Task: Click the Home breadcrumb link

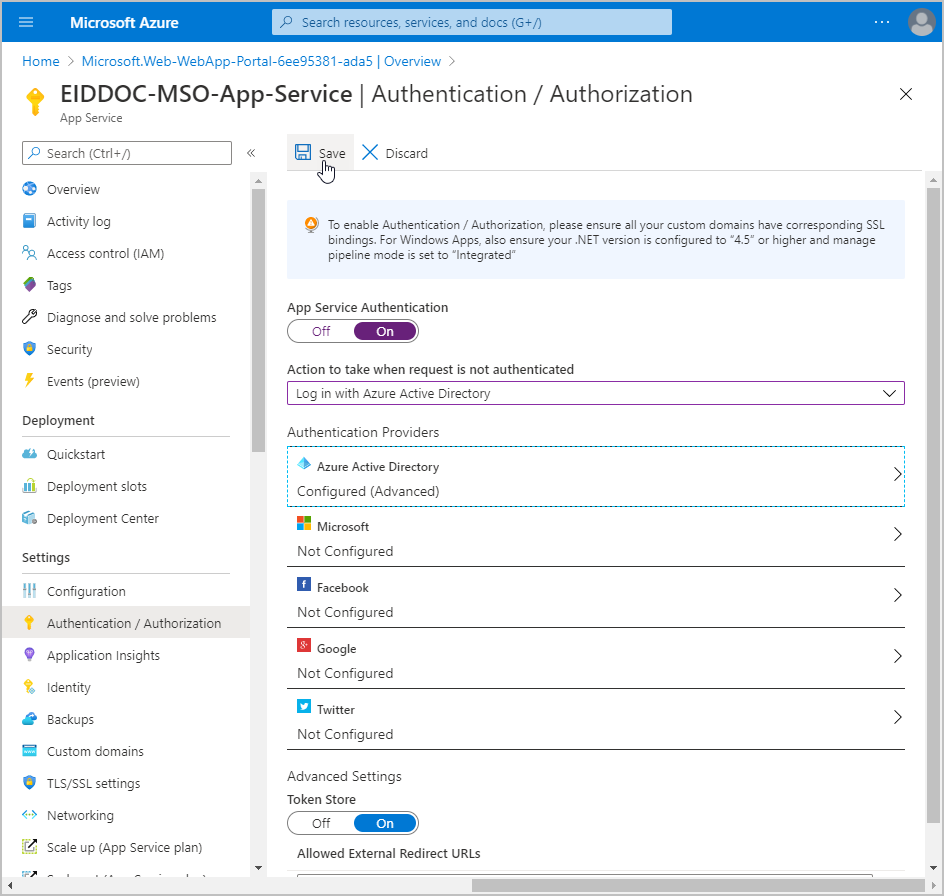Action: [41, 61]
